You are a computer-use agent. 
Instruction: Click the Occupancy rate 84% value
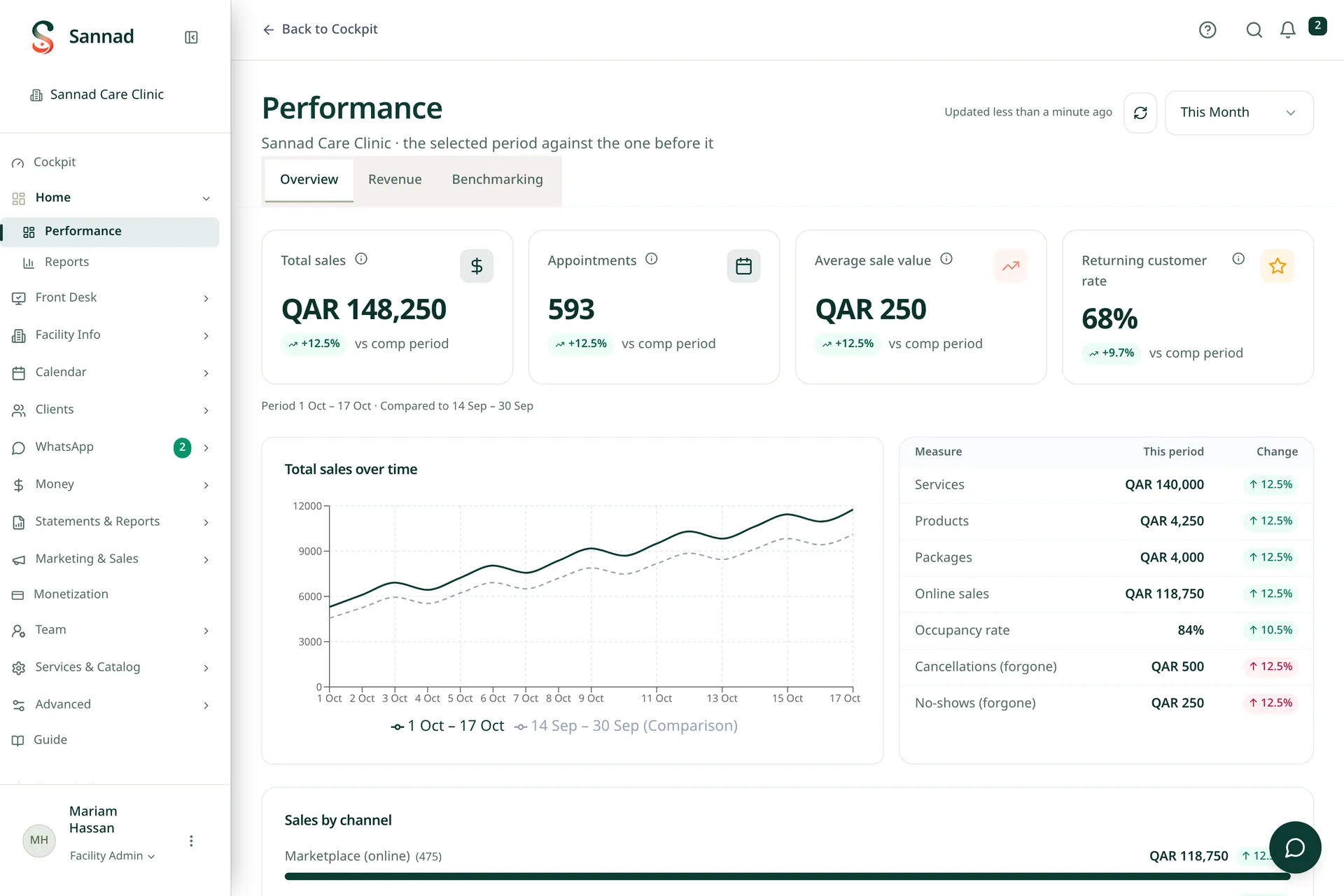[1191, 630]
